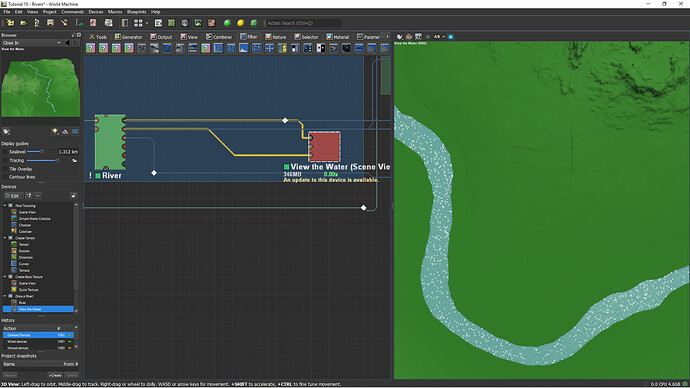Image resolution: width=690 pixels, height=388 pixels.
Task: Toggle green status square beside River label
Action: tap(98, 176)
